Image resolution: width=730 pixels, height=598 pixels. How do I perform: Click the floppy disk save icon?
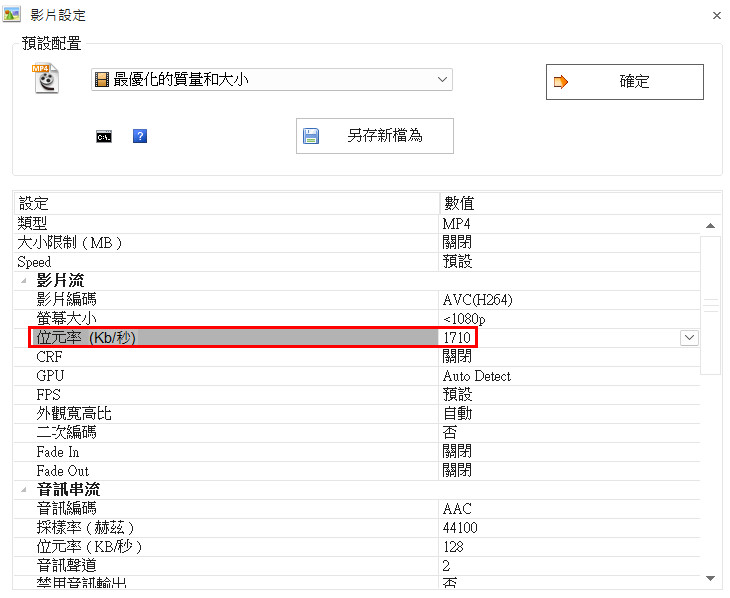click(x=311, y=136)
